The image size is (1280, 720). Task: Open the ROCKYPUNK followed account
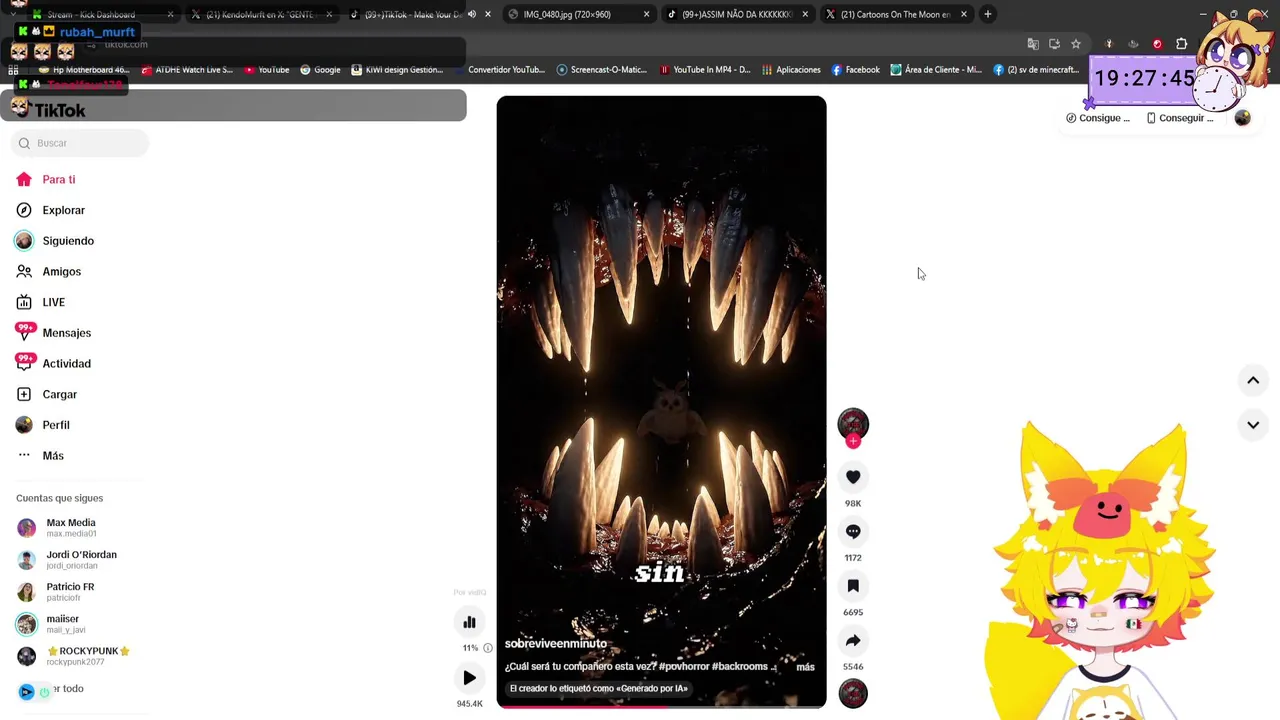75,656
